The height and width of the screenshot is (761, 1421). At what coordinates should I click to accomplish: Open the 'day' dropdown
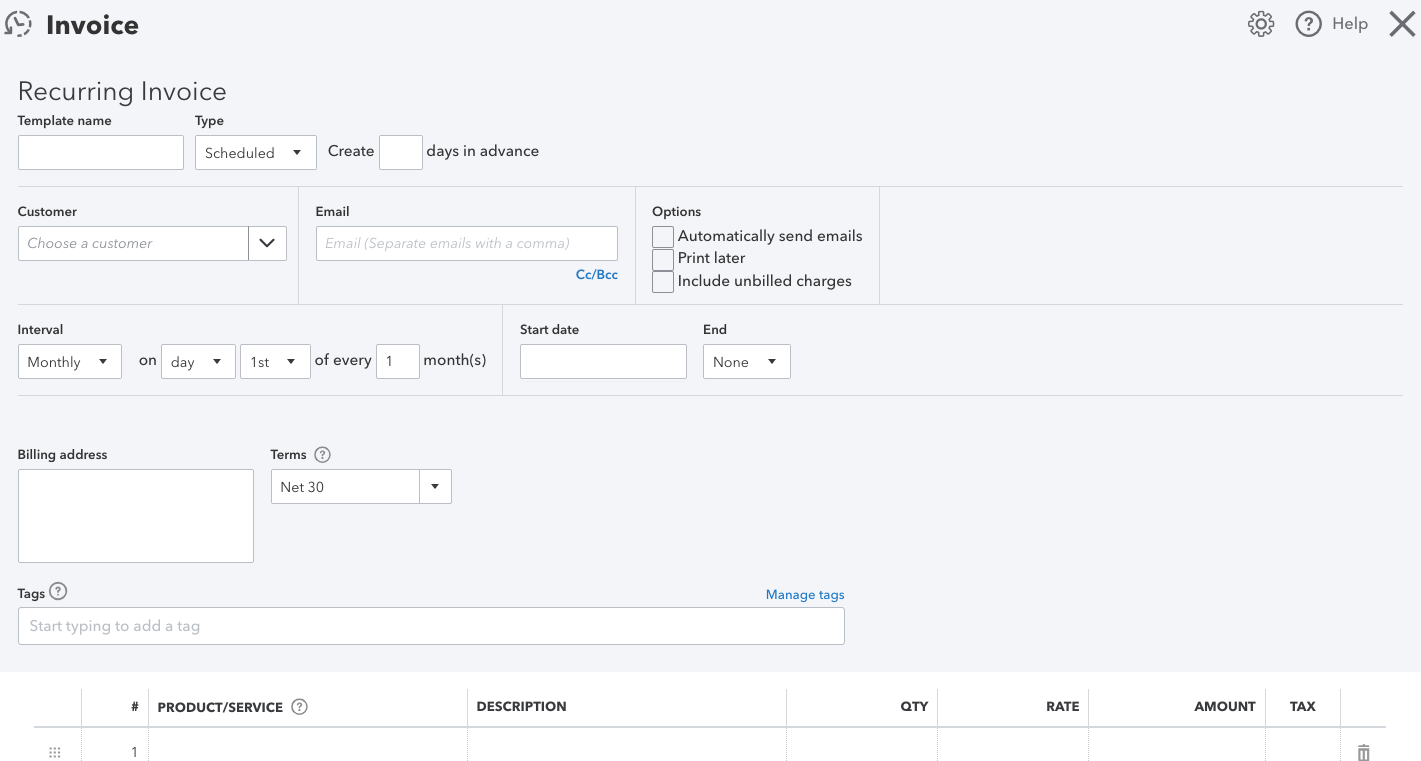point(198,361)
